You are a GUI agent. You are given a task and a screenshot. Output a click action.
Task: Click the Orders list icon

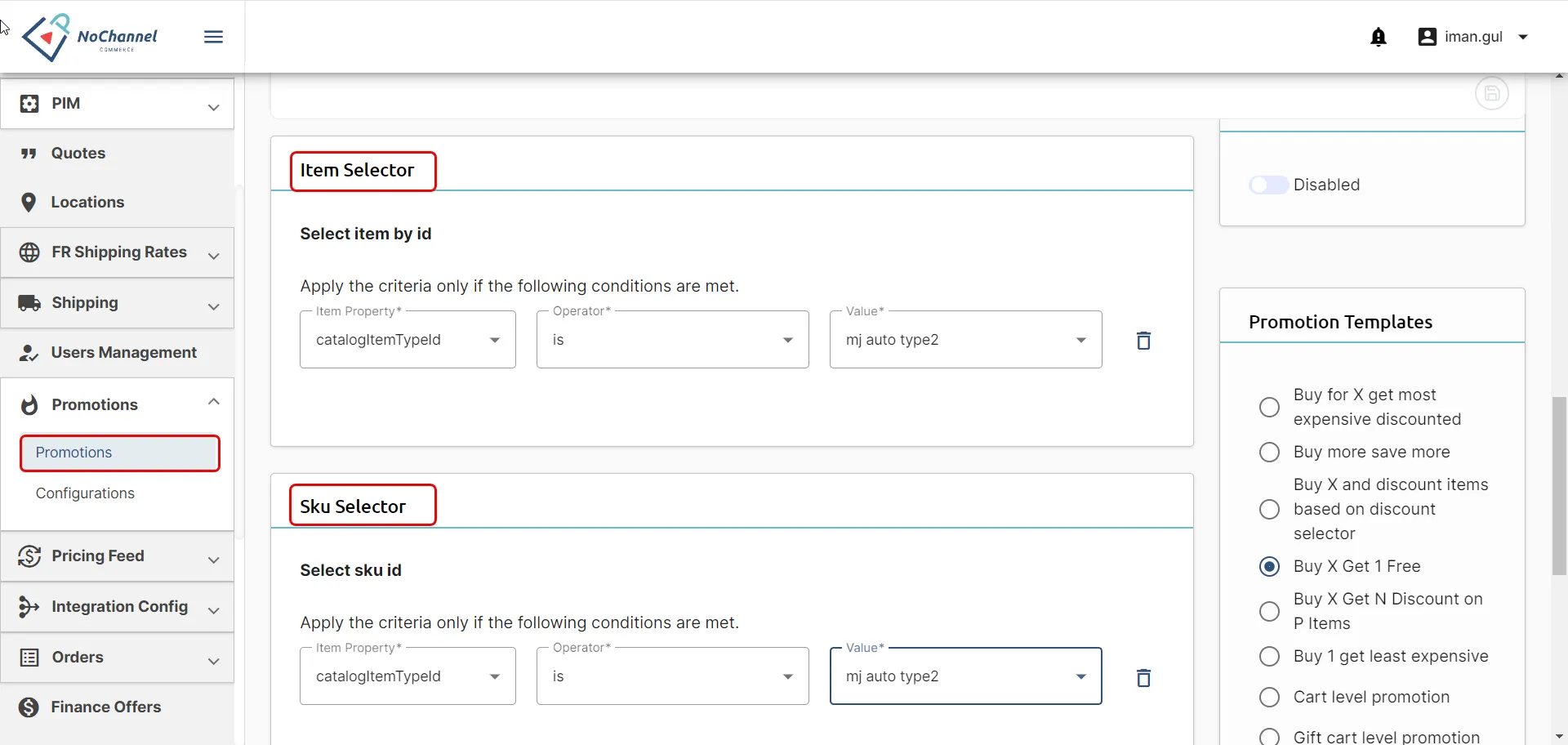[x=29, y=658]
